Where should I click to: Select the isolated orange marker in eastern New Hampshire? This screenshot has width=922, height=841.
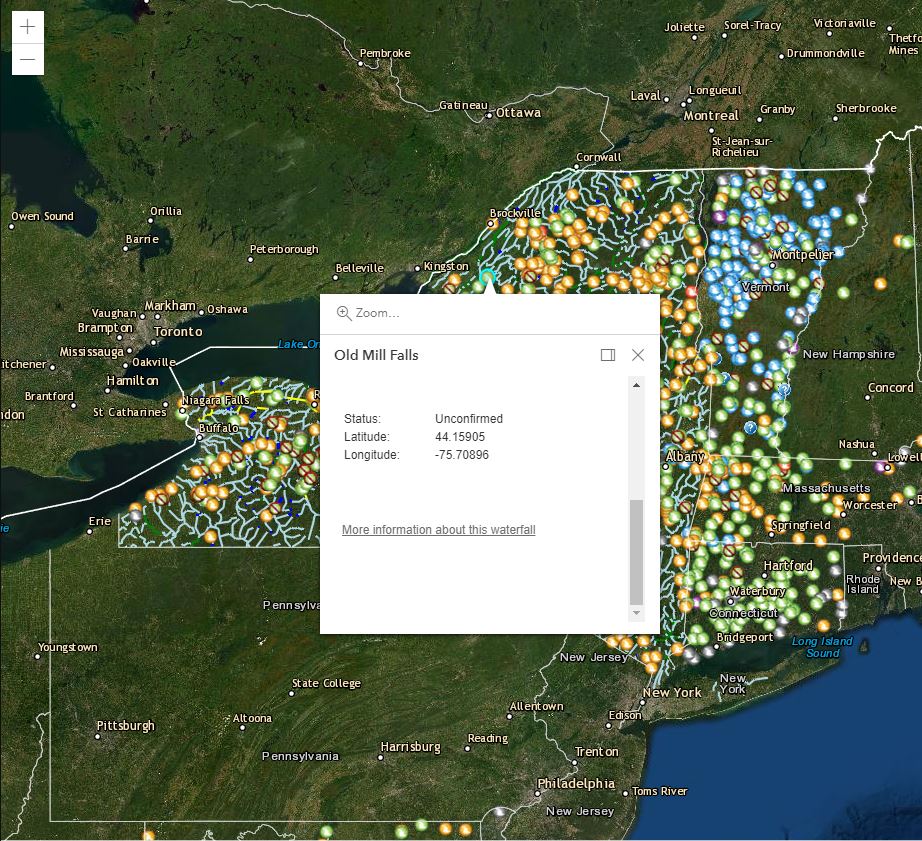[880, 284]
